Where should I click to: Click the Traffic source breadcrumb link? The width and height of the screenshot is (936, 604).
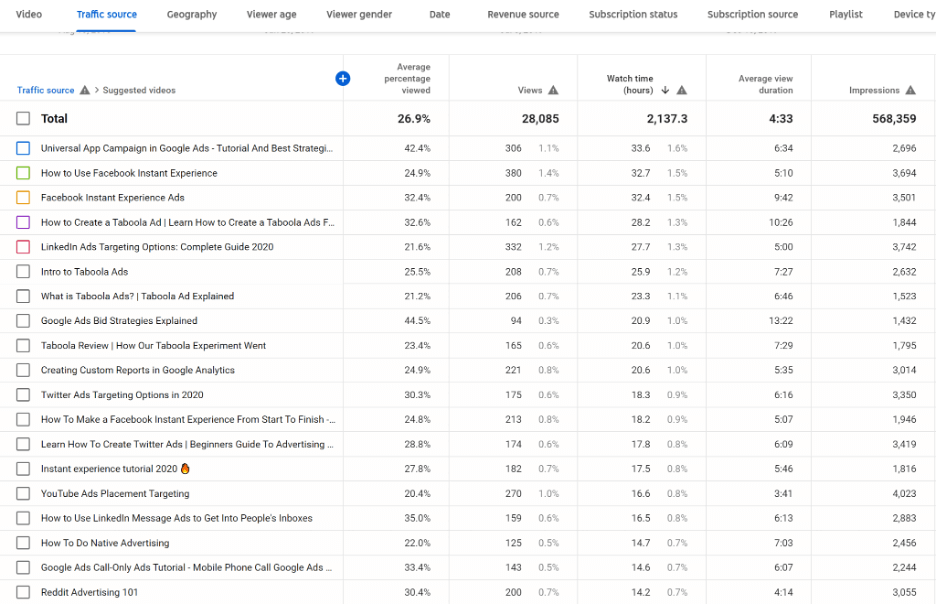45,90
